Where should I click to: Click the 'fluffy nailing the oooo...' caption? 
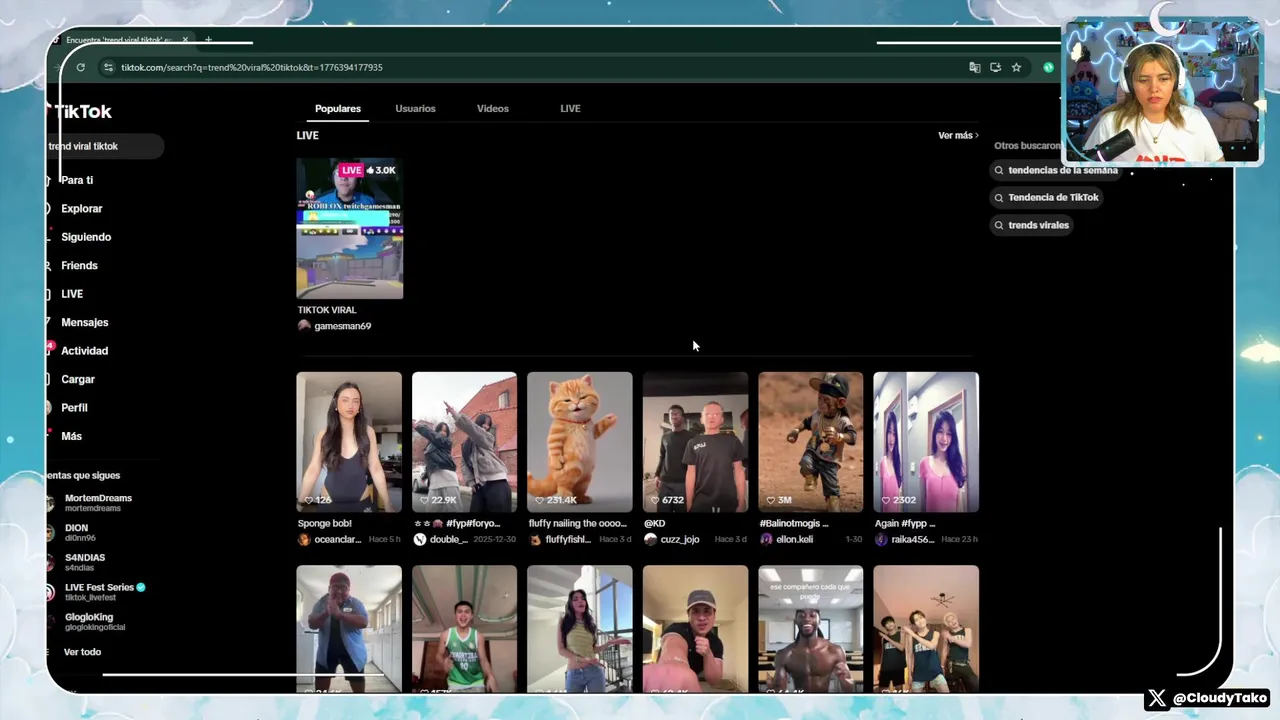(x=578, y=524)
